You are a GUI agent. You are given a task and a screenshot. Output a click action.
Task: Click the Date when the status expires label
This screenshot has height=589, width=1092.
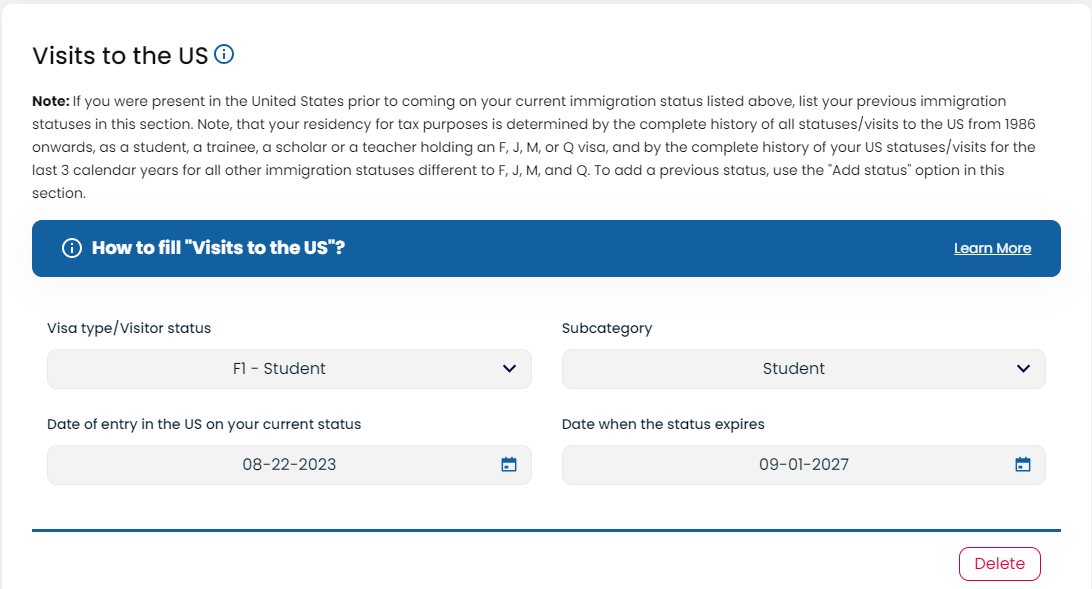point(663,424)
